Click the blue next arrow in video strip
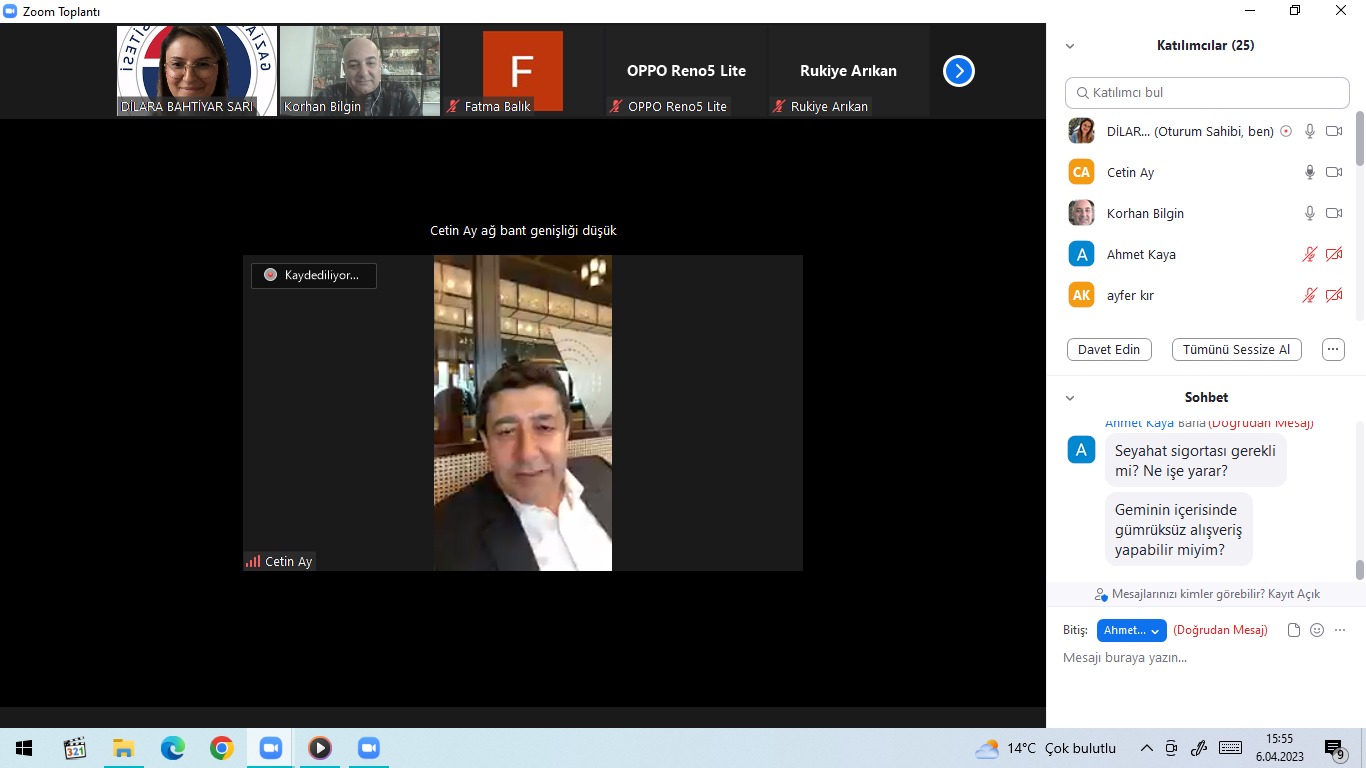The height and width of the screenshot is (768, 1366). pos(958,71)
